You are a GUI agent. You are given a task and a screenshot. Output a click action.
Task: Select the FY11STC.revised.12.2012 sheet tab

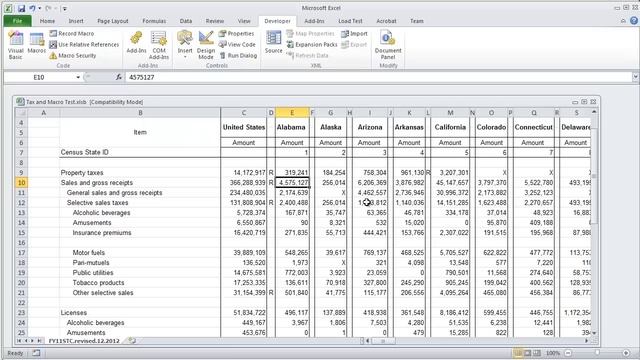click(84, 340)
